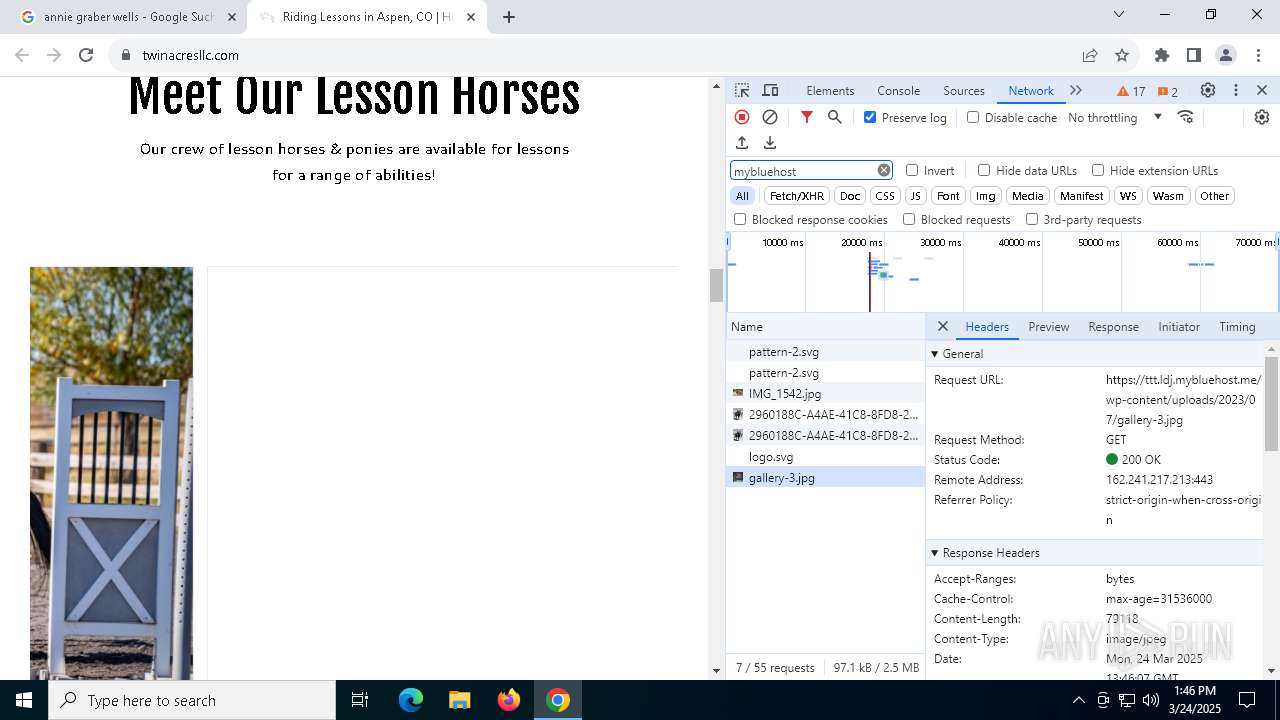Viewport: 1280px width, 720px height.
Task: Open Microsoft Edge from taskbar
Action: tap(411, 700)
